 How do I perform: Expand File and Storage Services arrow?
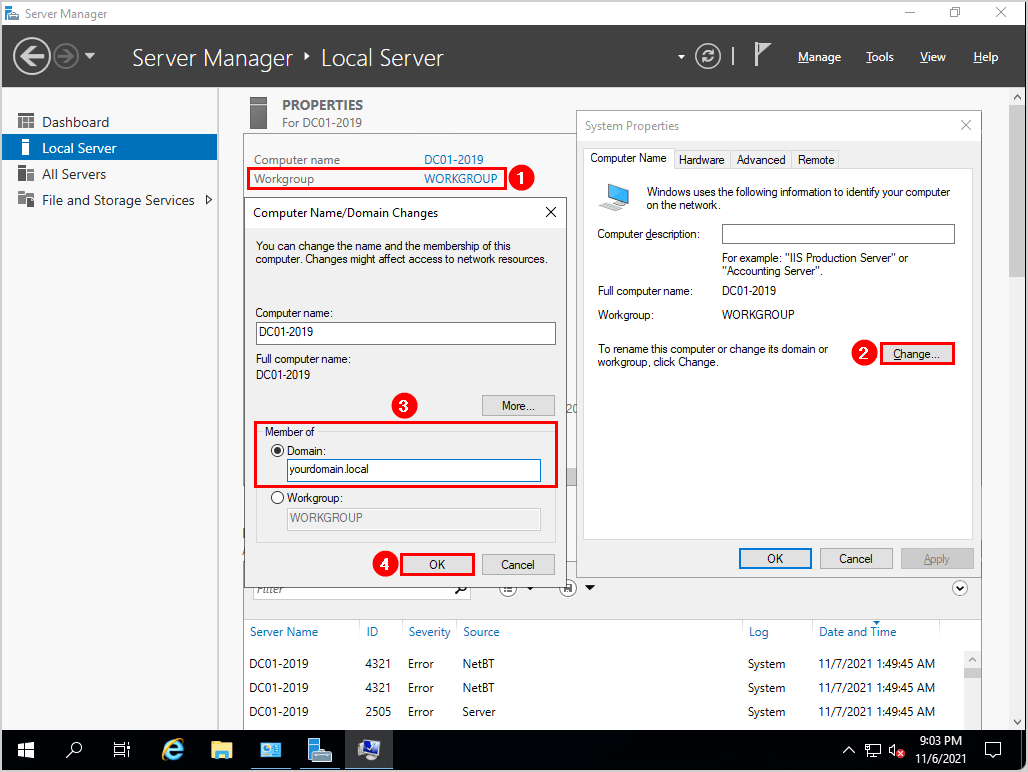(x=208, y=200)
